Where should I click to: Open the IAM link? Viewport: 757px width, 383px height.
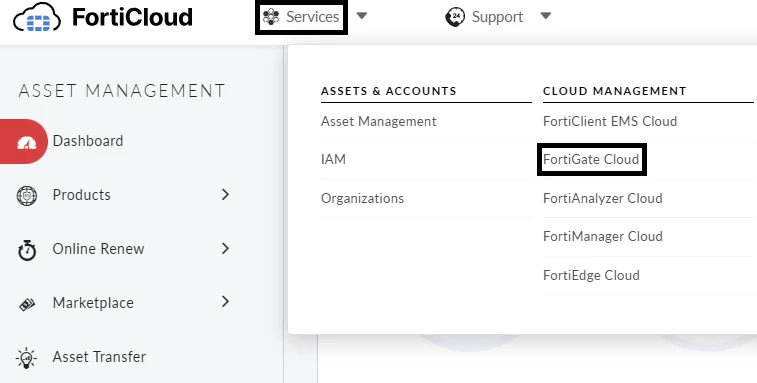coord(333,159)
